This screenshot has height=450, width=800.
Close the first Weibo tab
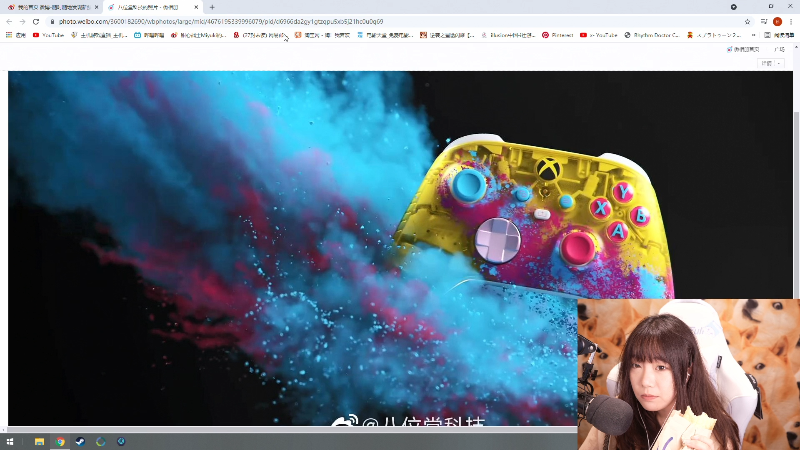96,7
